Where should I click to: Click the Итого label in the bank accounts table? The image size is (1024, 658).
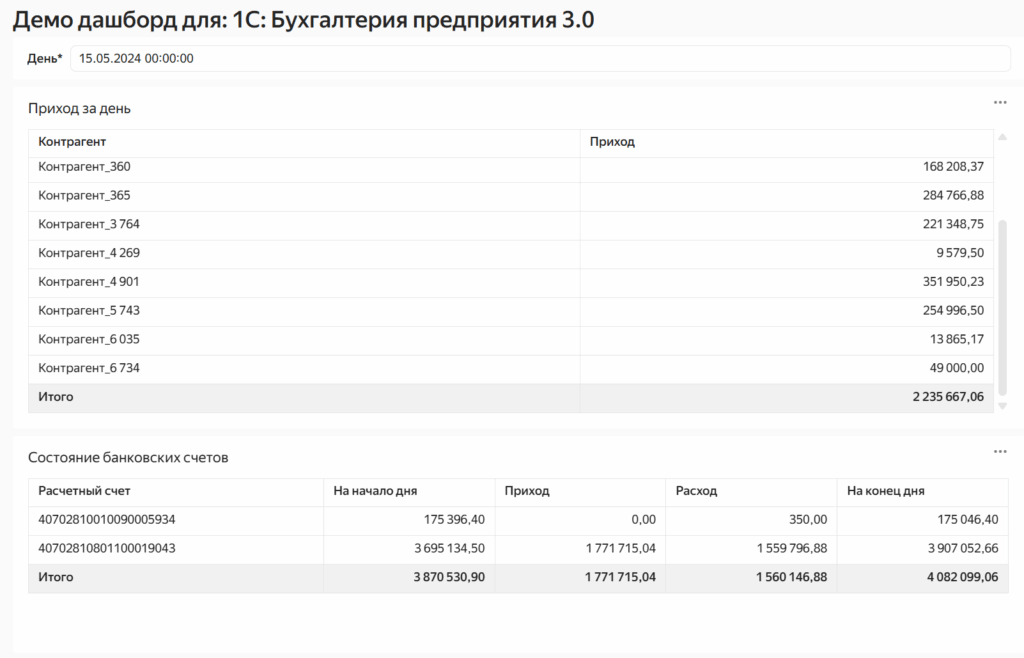56,578
